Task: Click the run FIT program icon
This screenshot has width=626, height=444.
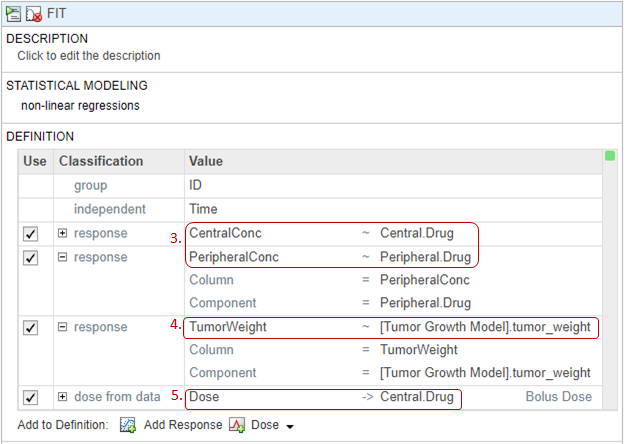Action: click(x=13, y=12)
